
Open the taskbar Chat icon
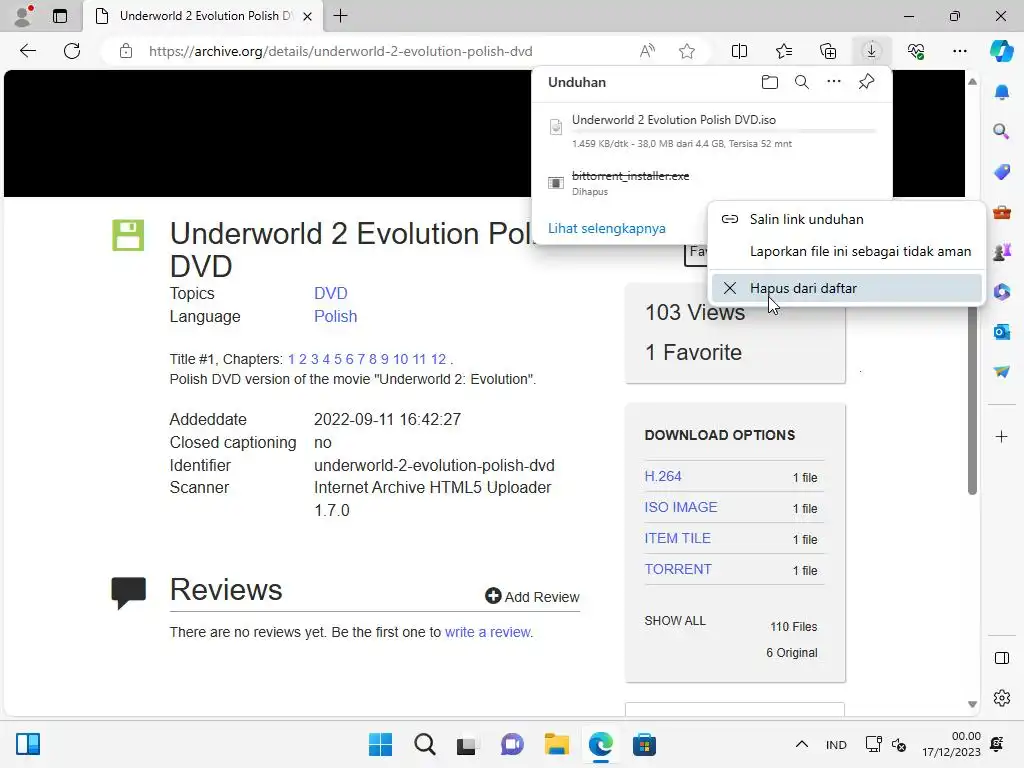coord(512,744)
